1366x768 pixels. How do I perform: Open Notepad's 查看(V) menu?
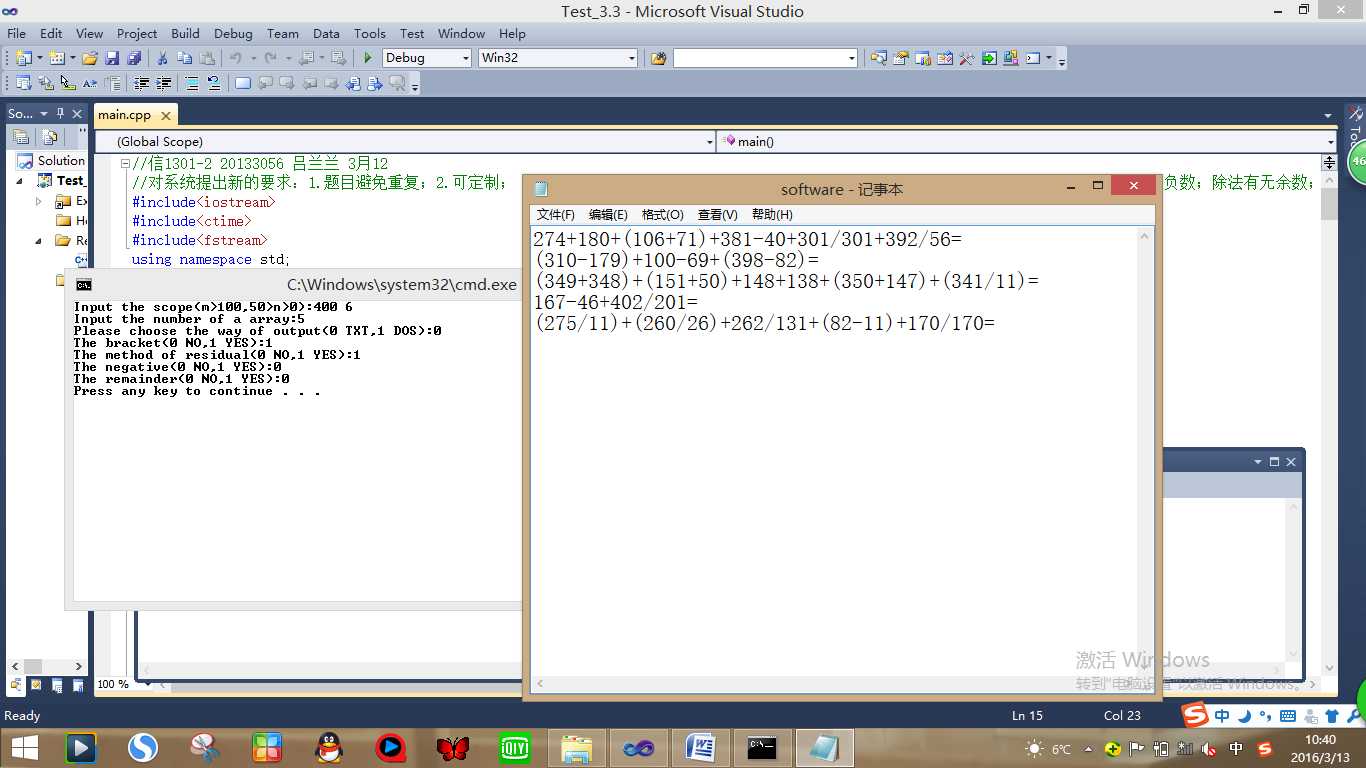pyautogui.click(x=717, y=214)
